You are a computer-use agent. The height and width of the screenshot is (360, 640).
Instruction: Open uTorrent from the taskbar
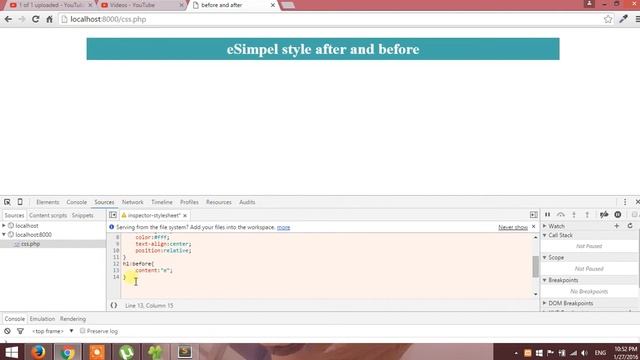tap(126, 352)
